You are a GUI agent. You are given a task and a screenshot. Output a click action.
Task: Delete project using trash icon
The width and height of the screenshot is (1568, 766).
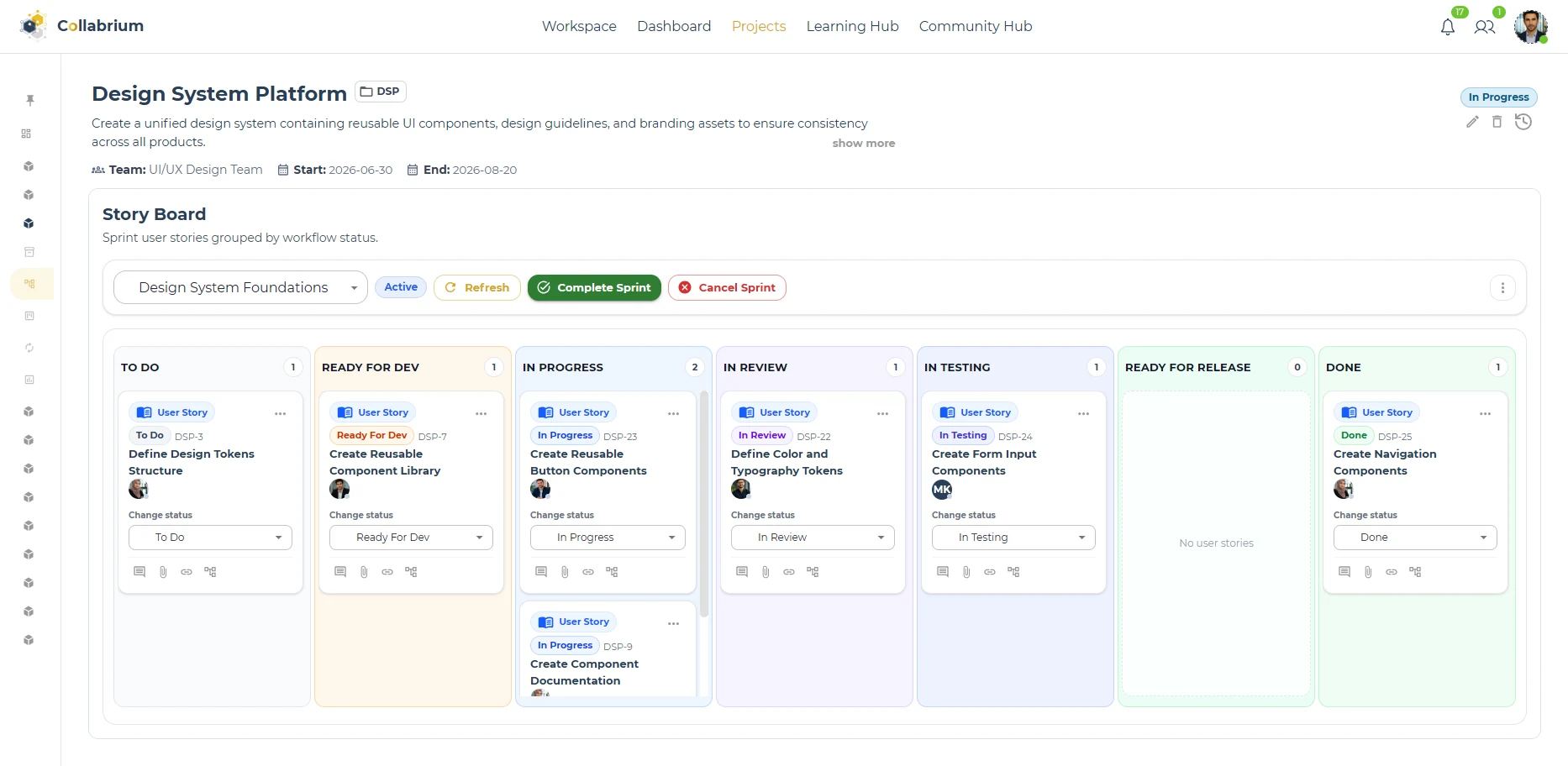(x=1497, y=122)
